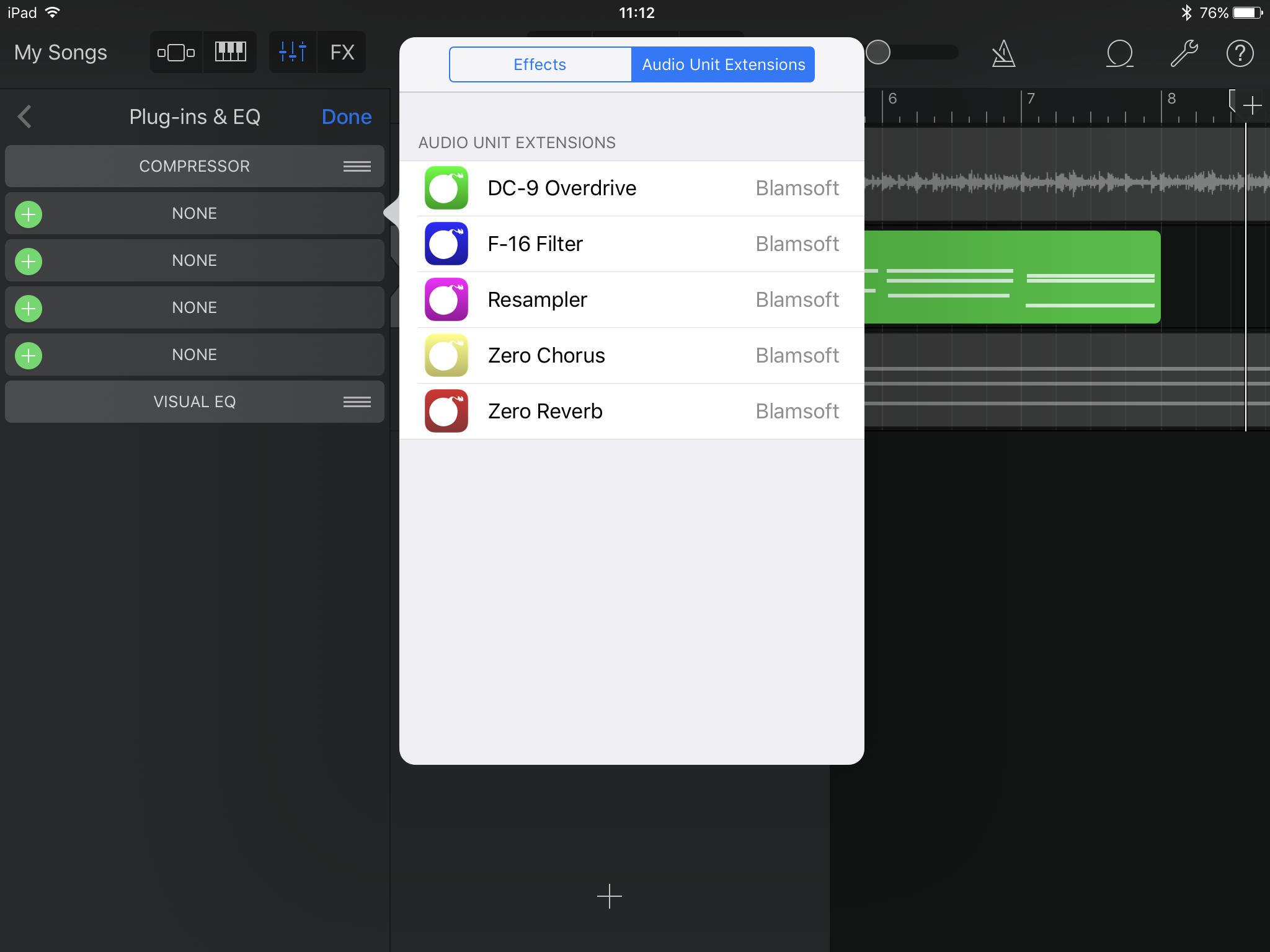Open the COMPRESSOR plug-in
This screenshot has height=952, width=1270.
pyautogui.click(x=195, y=166)
